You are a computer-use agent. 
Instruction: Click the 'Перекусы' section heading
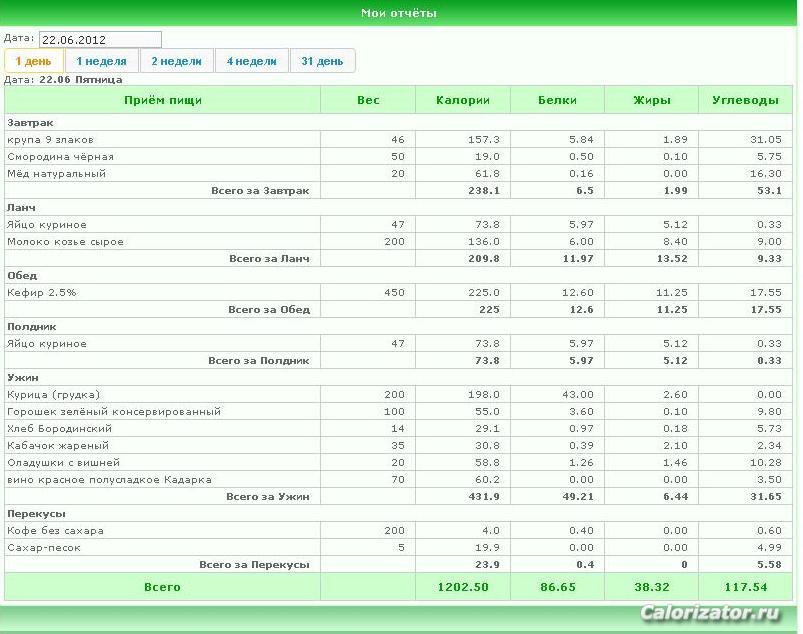36,514
